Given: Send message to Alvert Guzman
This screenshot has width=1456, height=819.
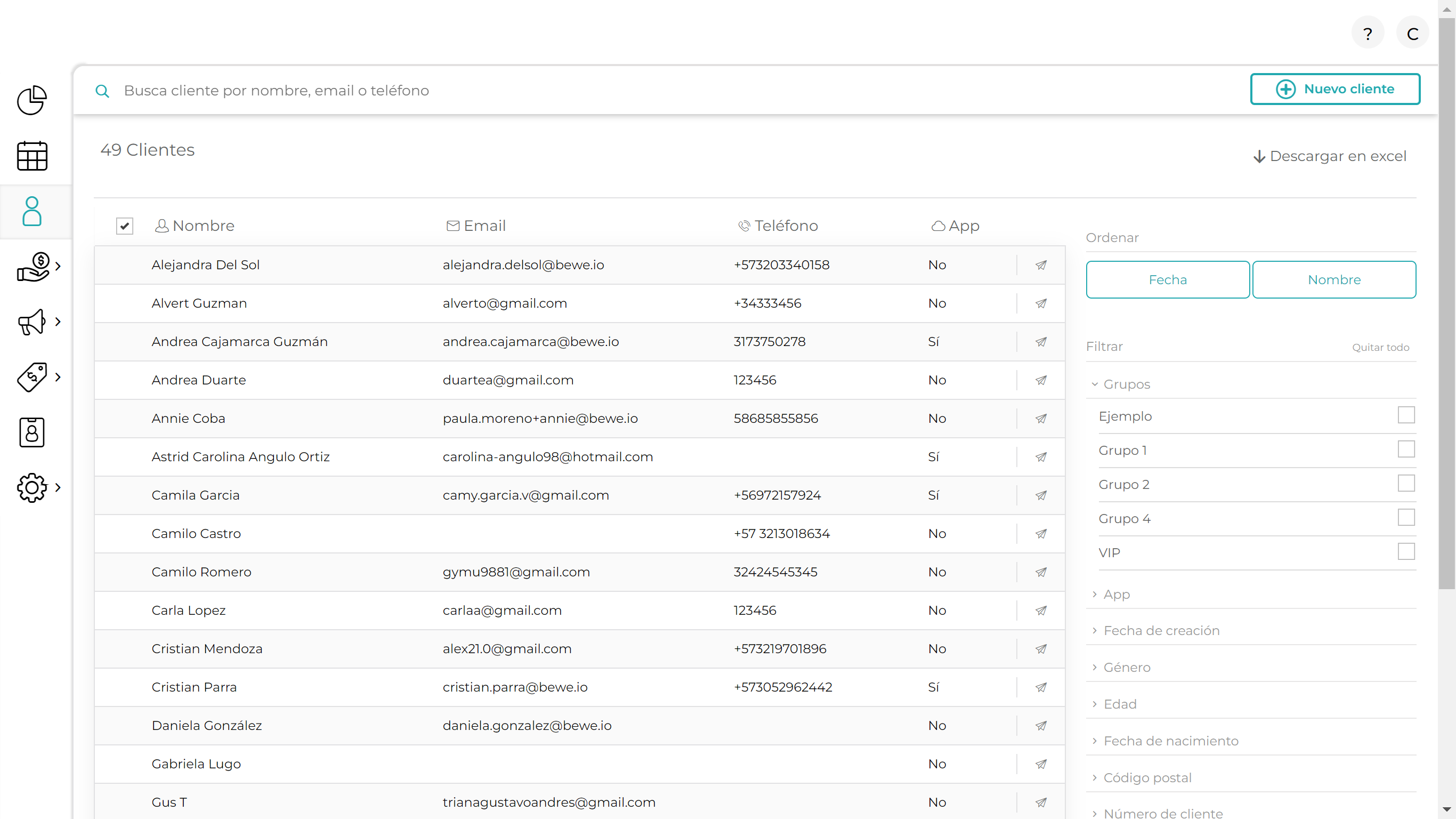Looking at the screenshot, I should click(x=1041, y=303).
